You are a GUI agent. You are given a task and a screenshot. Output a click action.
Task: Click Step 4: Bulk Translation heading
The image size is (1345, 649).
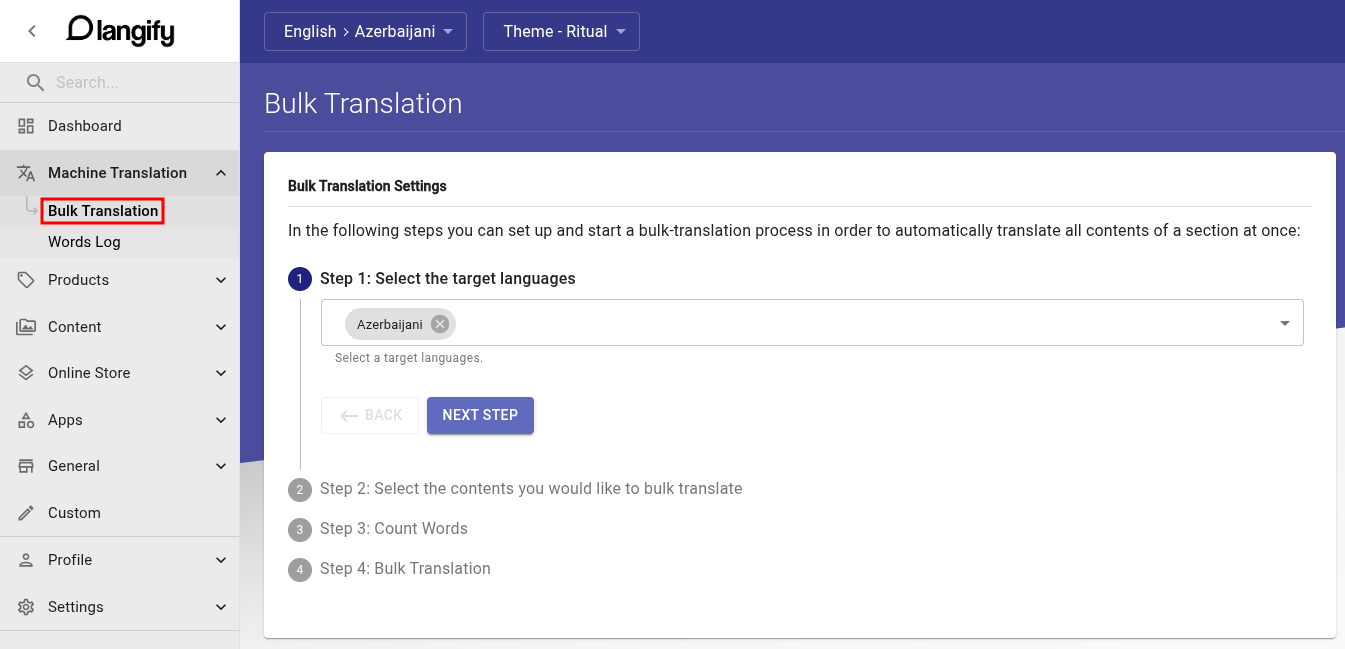pos(405,569)
